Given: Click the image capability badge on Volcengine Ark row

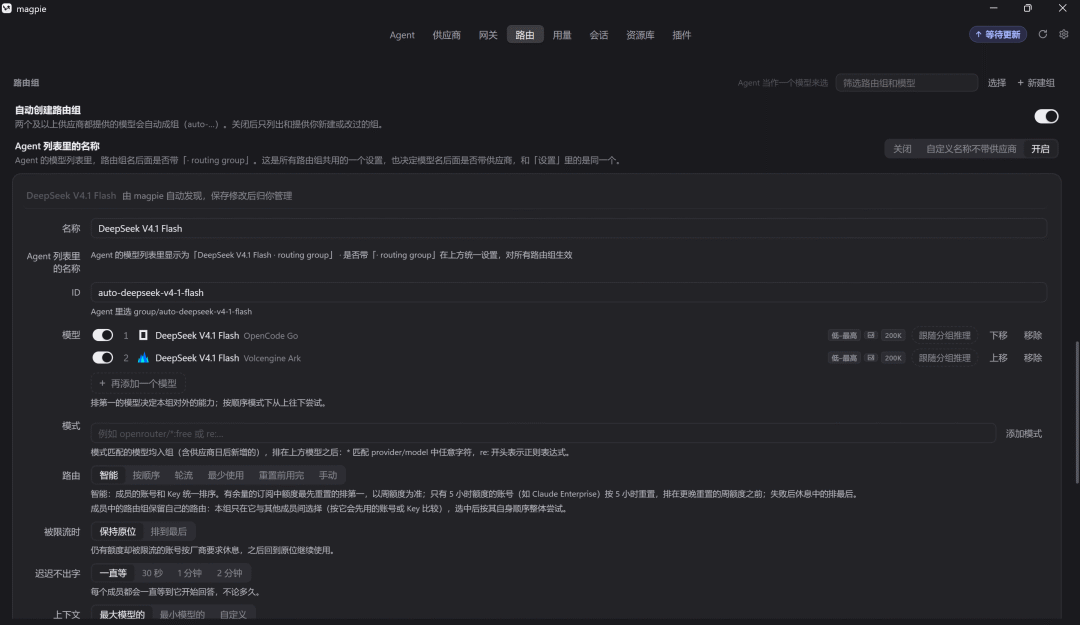Looking at the screenshot, I should coord(871,358).
